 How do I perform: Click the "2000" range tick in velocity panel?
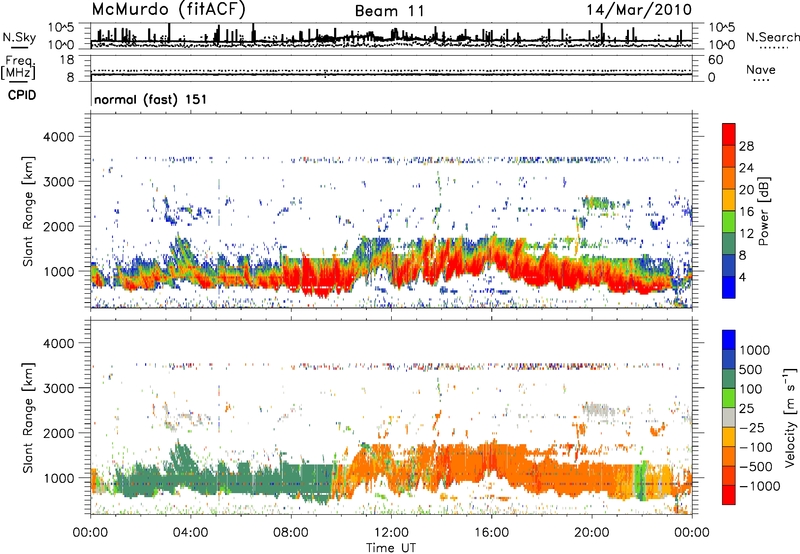click(58, 433)
